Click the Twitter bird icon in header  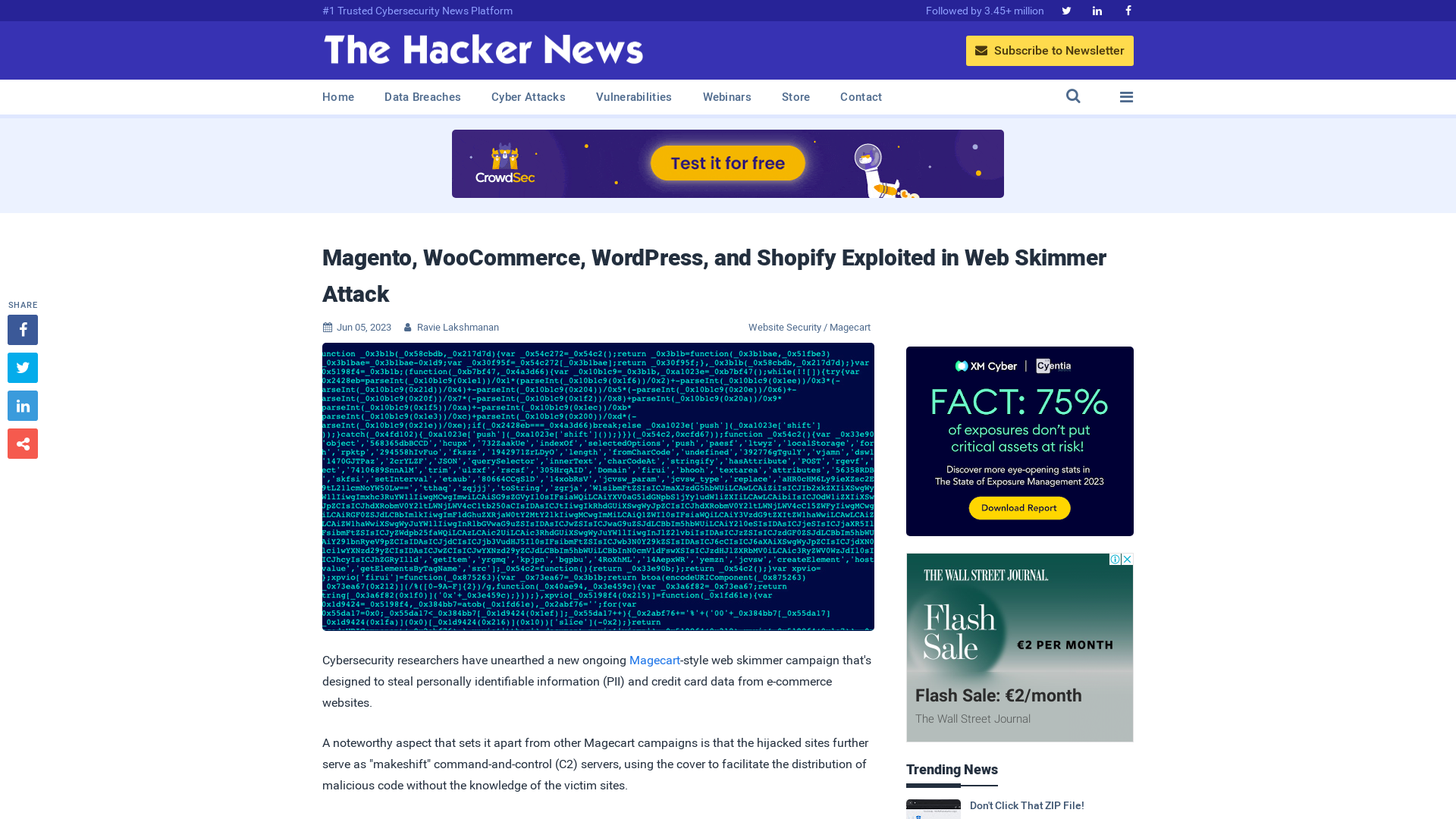point(1066,10)
